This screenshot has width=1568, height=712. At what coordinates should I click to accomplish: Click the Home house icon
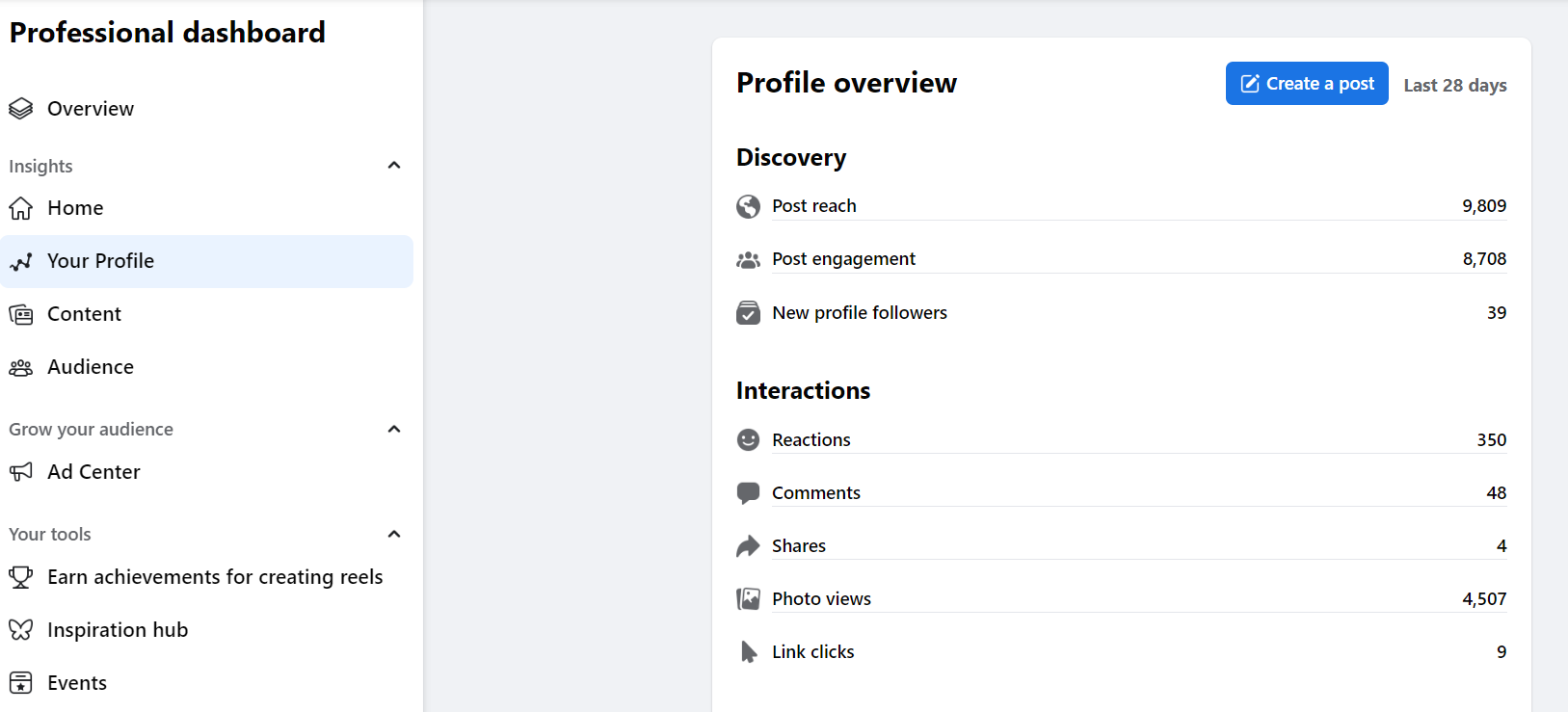point(20,208)
